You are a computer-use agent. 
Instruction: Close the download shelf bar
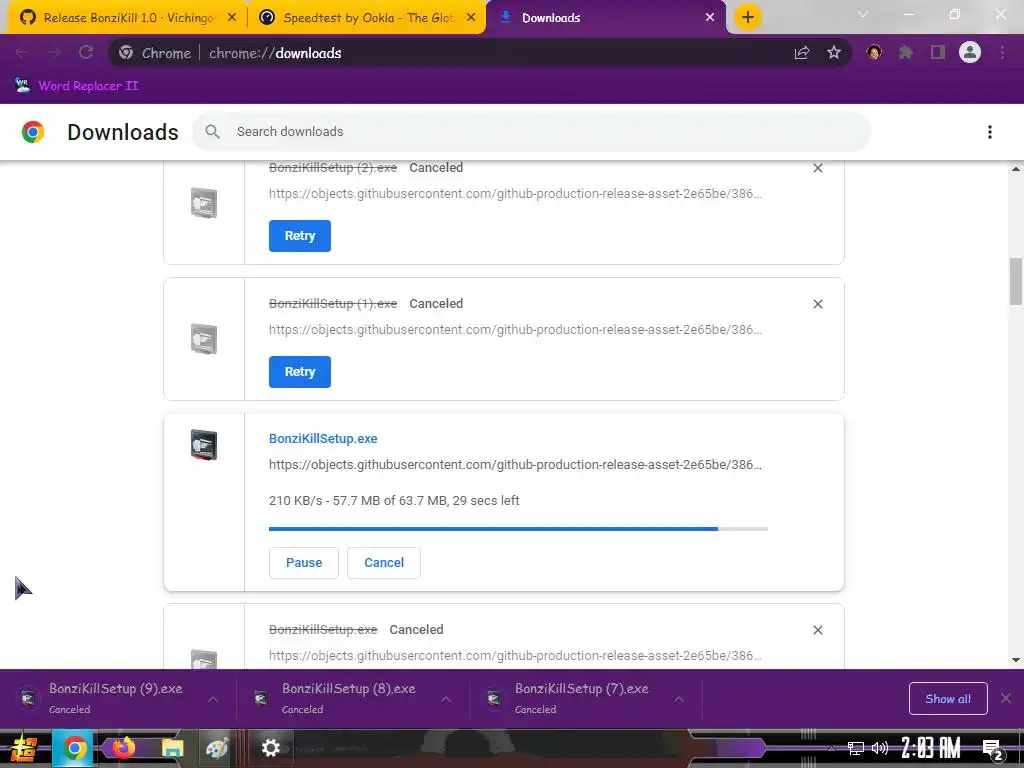(x=1006, y=699)
